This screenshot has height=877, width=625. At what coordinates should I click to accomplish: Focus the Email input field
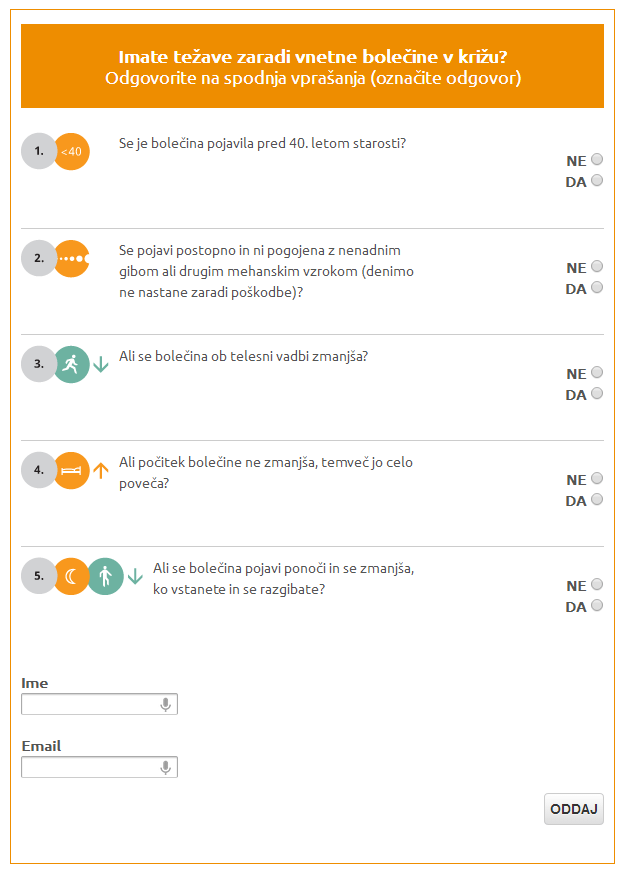pos(90,768)
